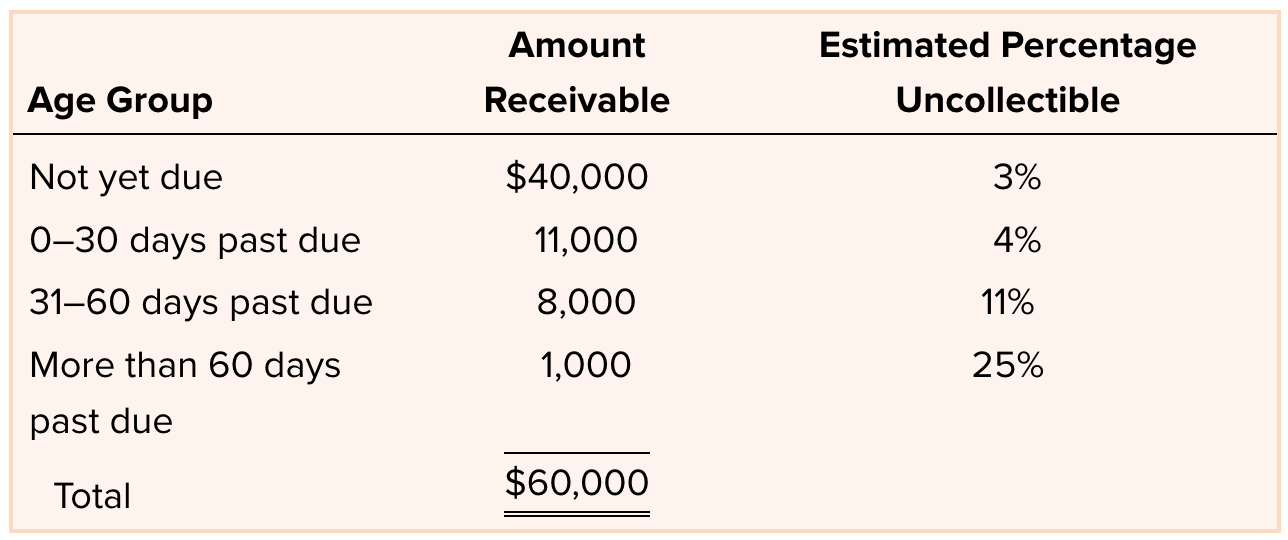This screenshot has width=1288, height=540.
Task: Click the Total row label
Action: pos(93,495)
